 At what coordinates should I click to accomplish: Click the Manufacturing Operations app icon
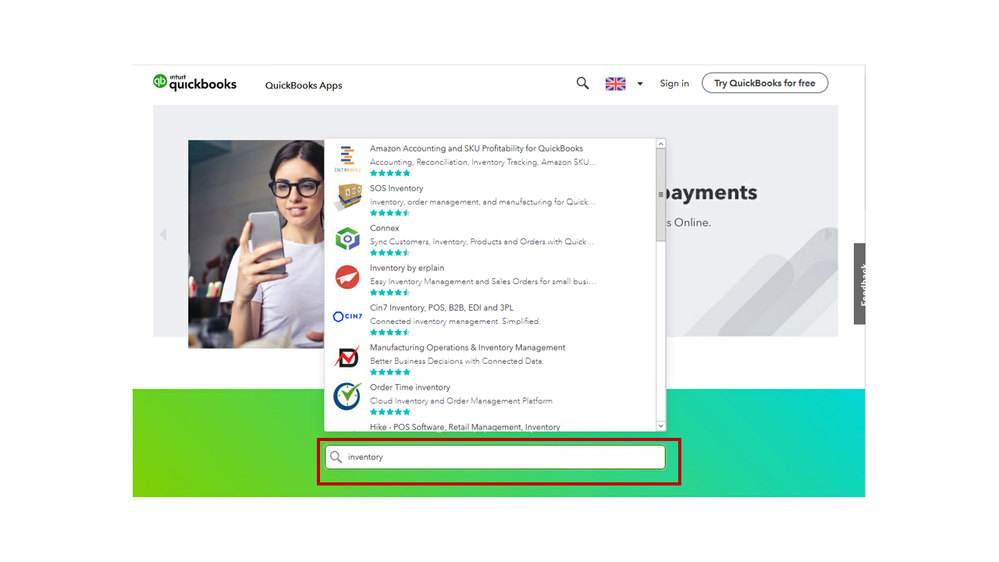[347, 357]
